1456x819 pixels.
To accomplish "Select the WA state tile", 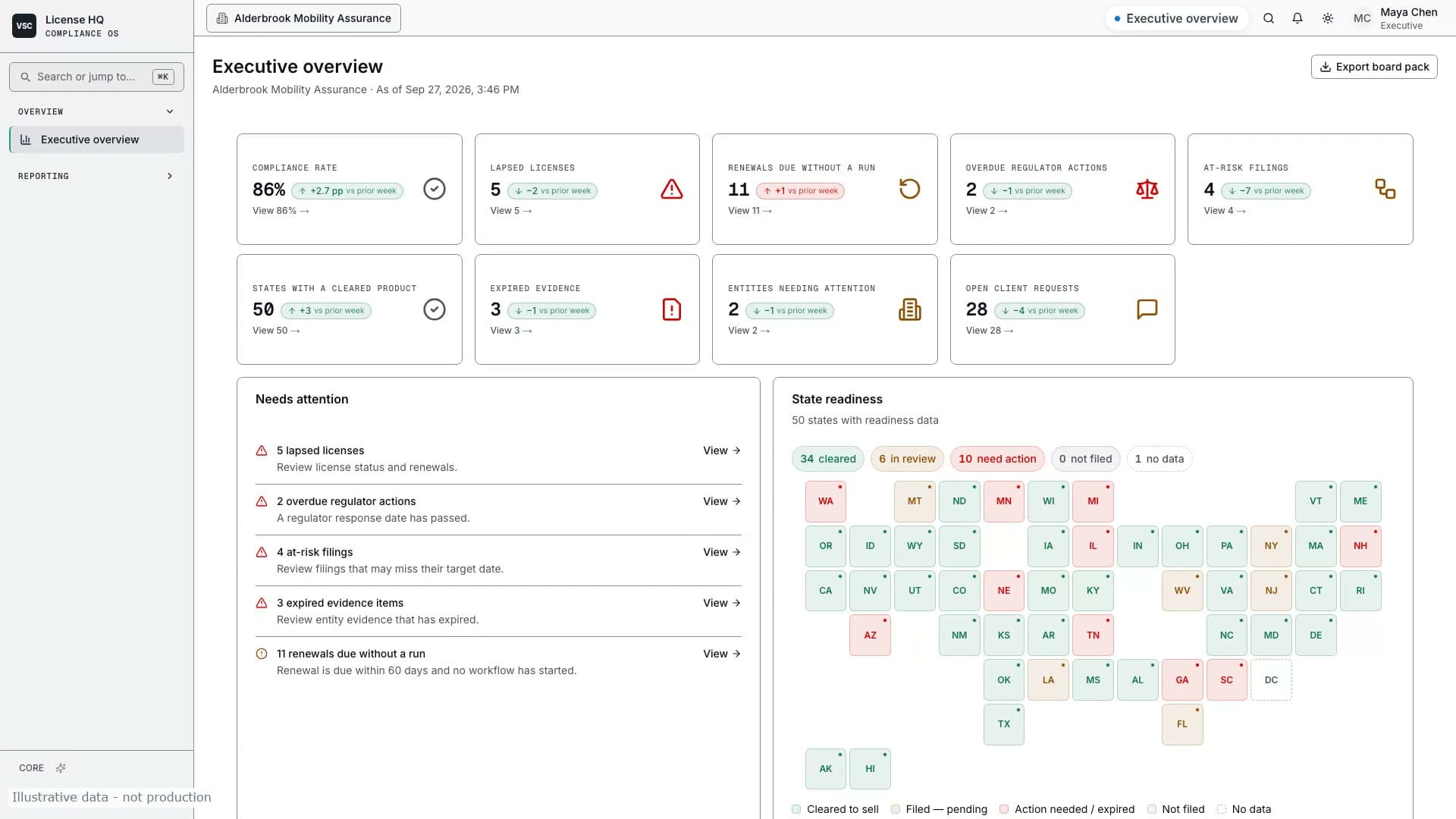I will (x=826, y=501).
